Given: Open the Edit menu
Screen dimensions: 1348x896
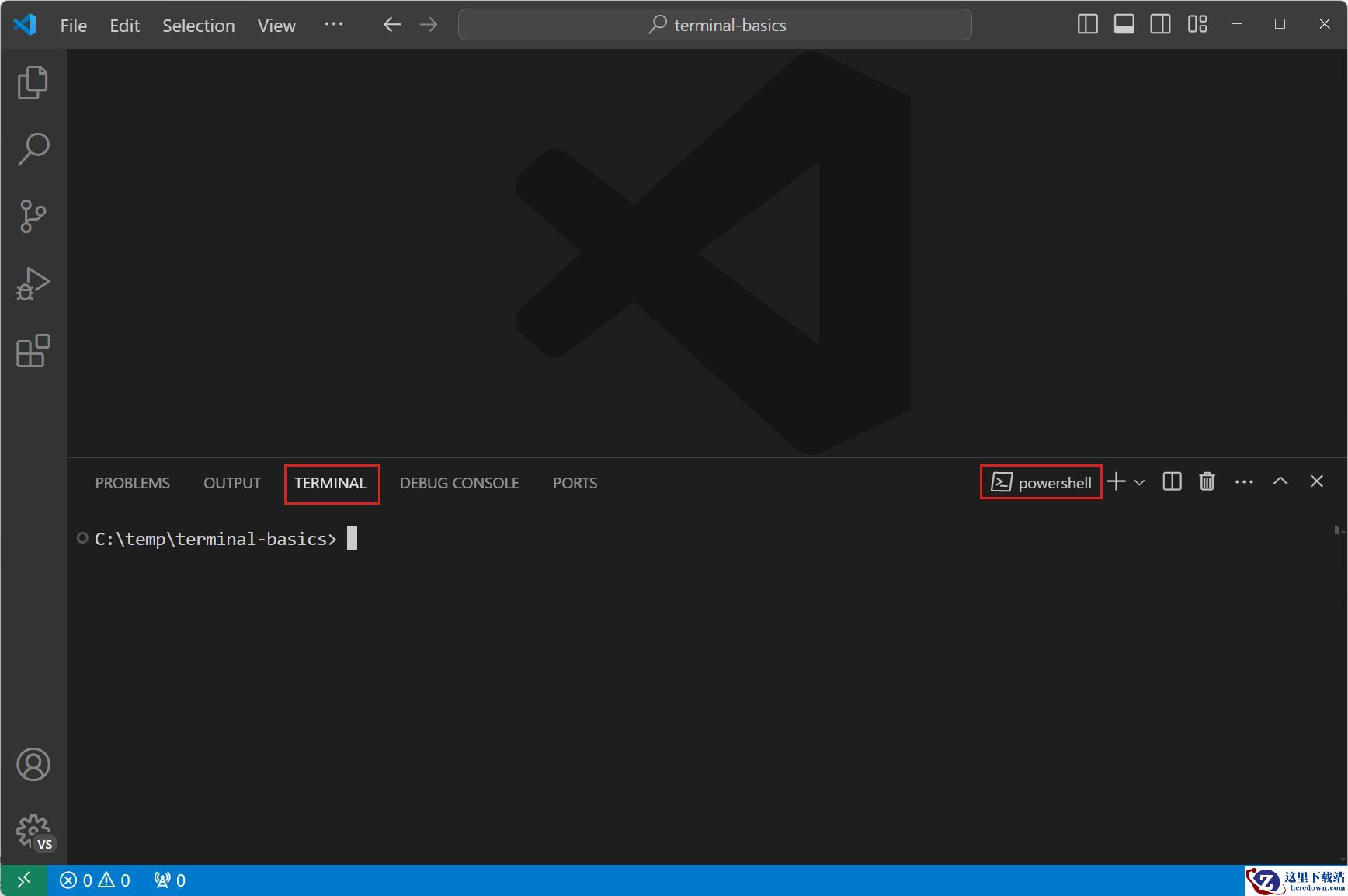Looking at the screenshot, I should [125, 26].
